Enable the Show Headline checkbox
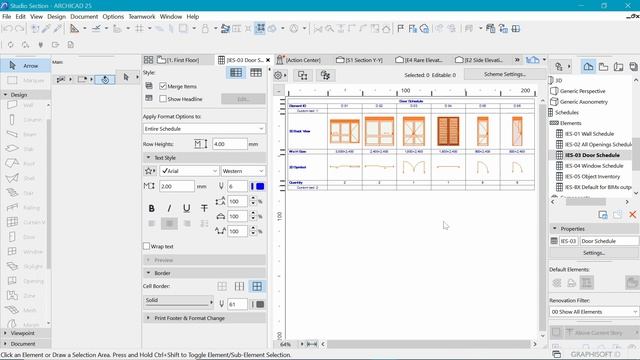Image resolution: width=640 pixels, height=360 pixels. [x=163, y=99]
